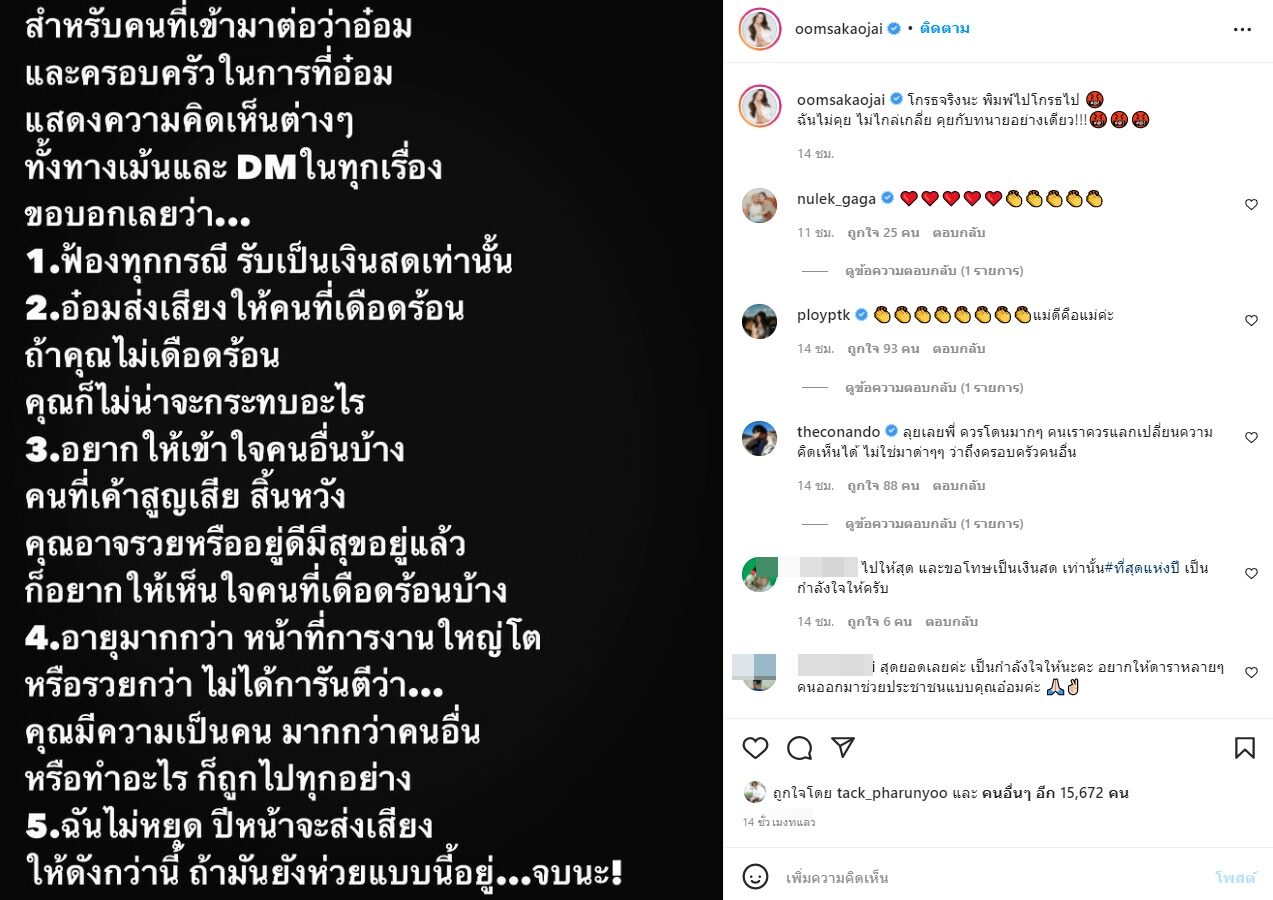This screenshot has height=900, width=1273.
Task: Like theconando's comment heart
Action: [x=1250, y=438]
